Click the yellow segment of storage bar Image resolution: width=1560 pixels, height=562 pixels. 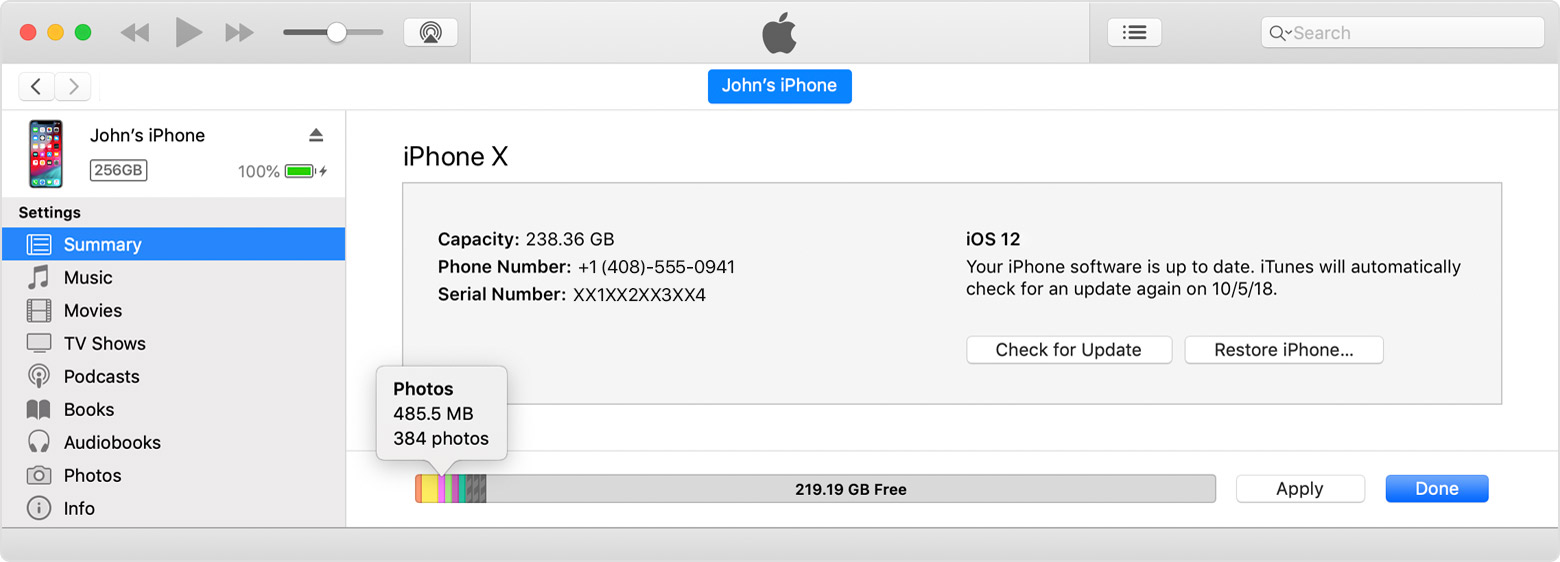pyautogui.click(x=430, y=489)
